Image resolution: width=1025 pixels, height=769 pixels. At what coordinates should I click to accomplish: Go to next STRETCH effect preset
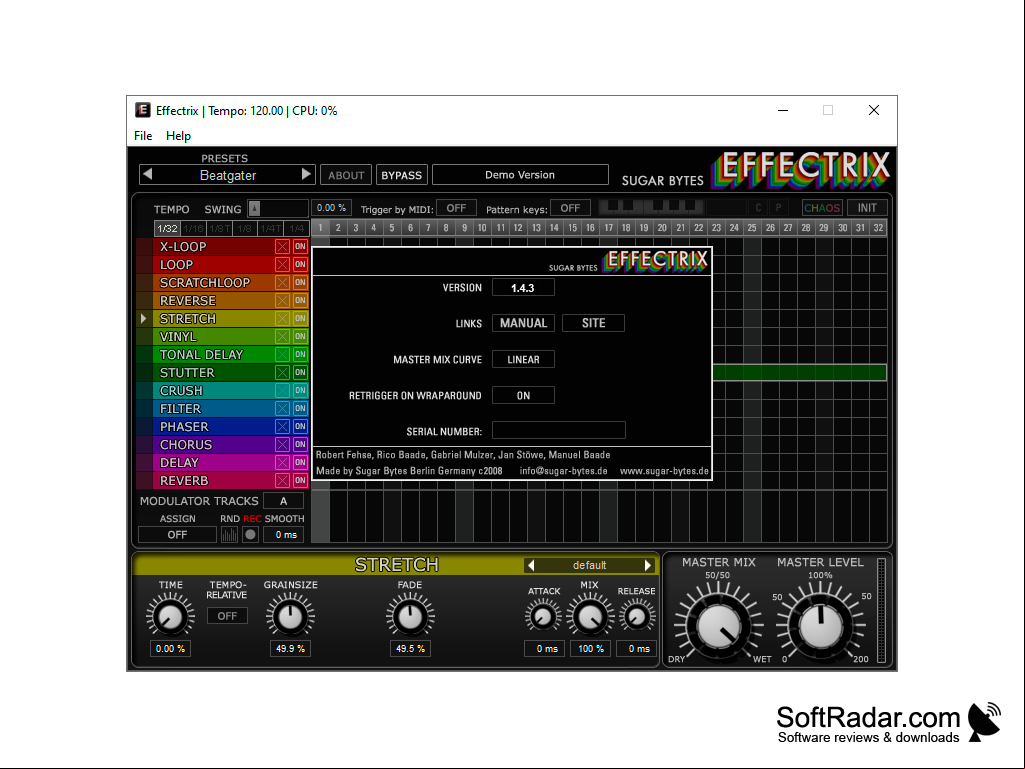[648, 565]
